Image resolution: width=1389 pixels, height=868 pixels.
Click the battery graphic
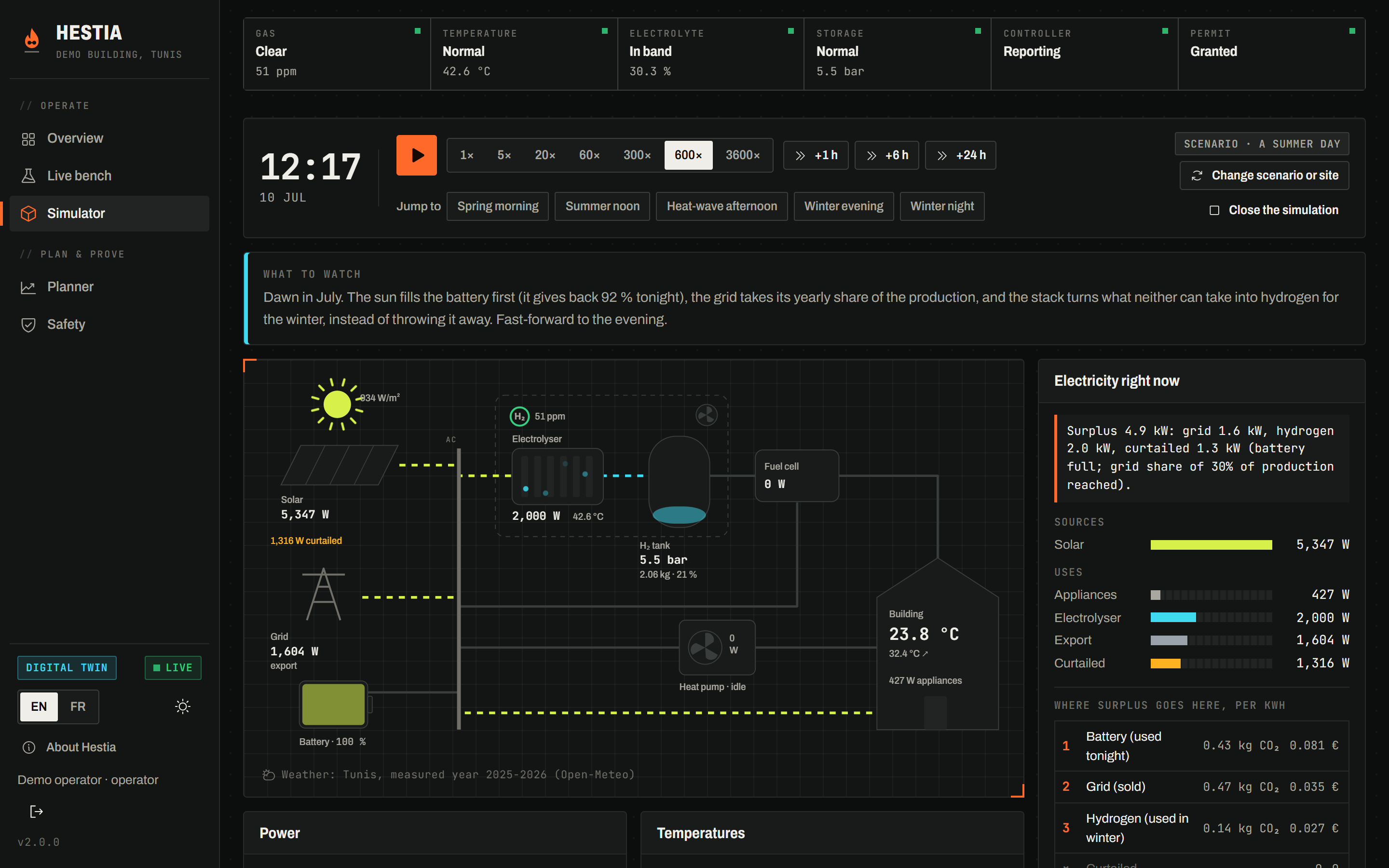tap(335, 705)
